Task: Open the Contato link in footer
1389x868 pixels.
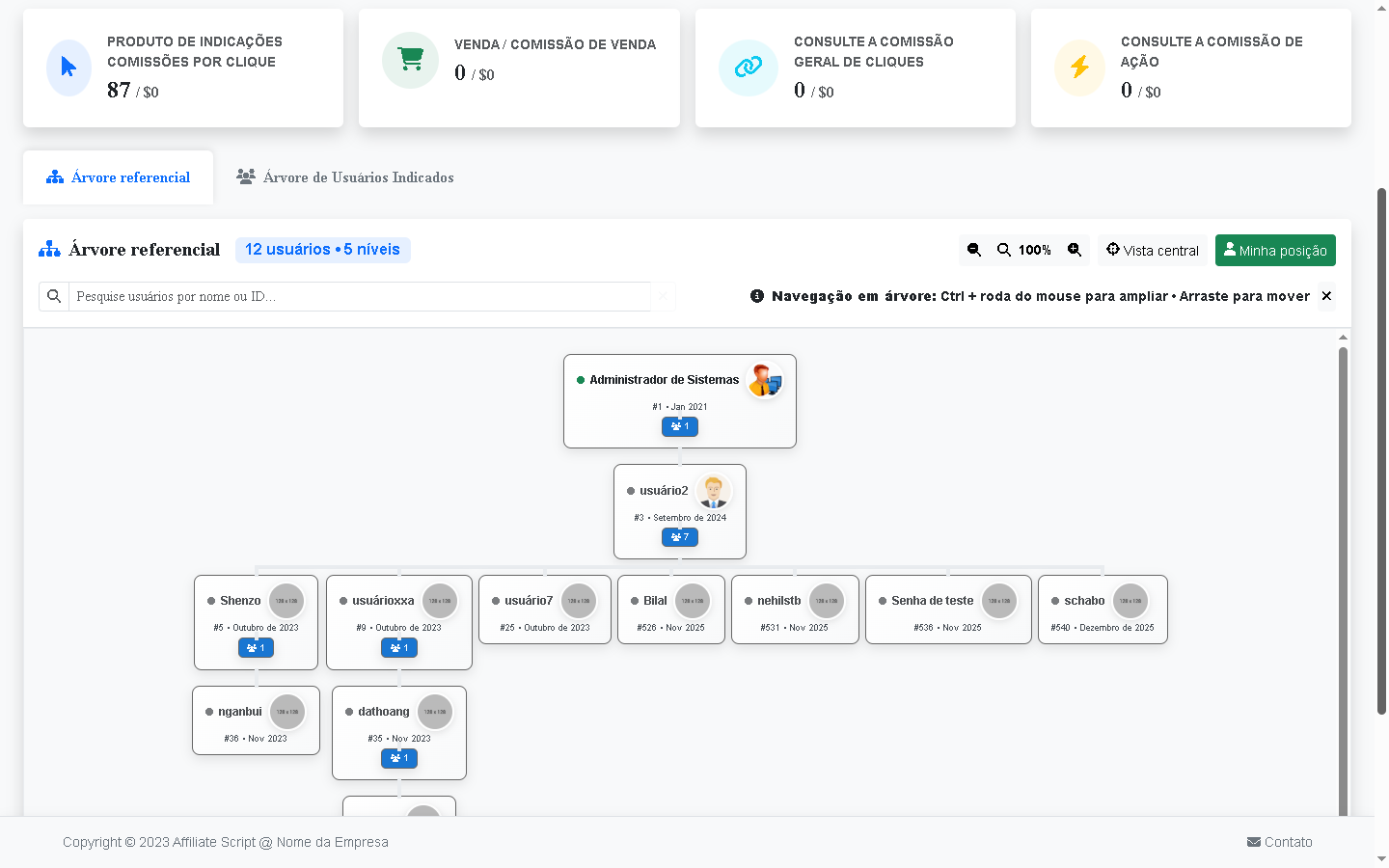Action: pos(1279,842)
